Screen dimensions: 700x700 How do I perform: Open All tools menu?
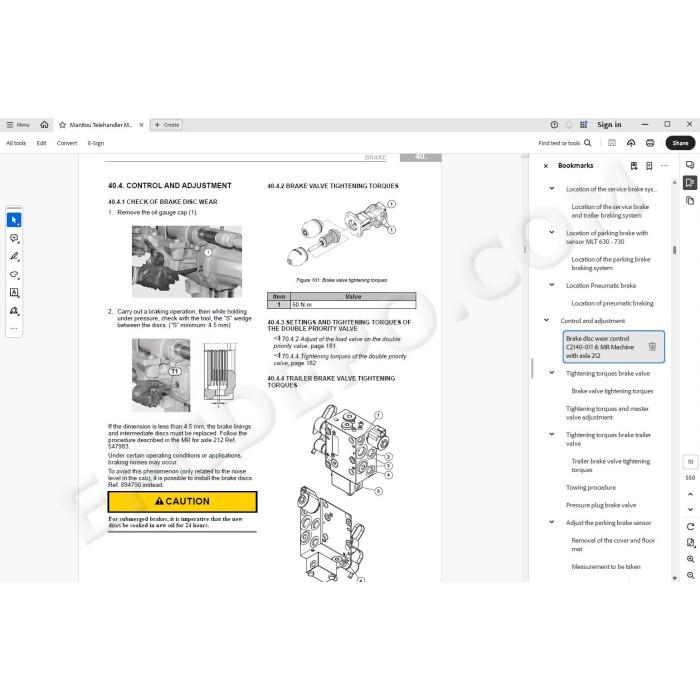tap(16, 143)
